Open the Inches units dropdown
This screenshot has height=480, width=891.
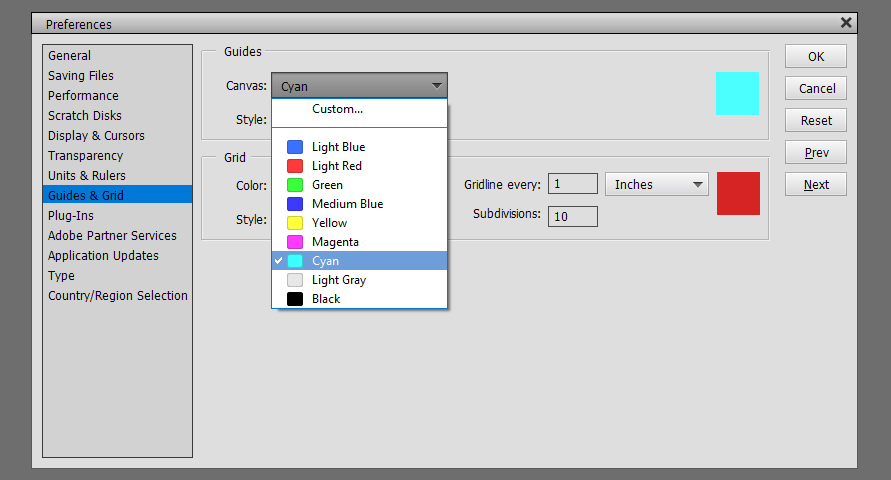pos(656,185)
